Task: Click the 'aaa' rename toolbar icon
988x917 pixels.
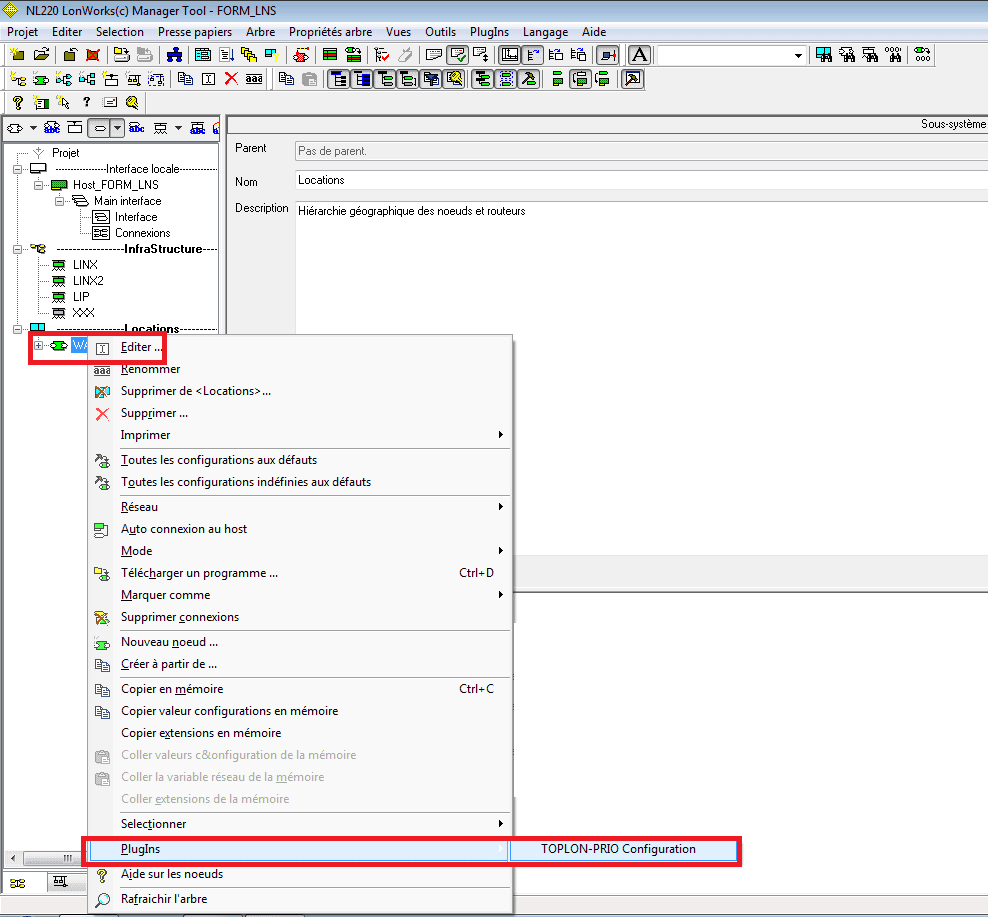Action: [x=254, y=79]
